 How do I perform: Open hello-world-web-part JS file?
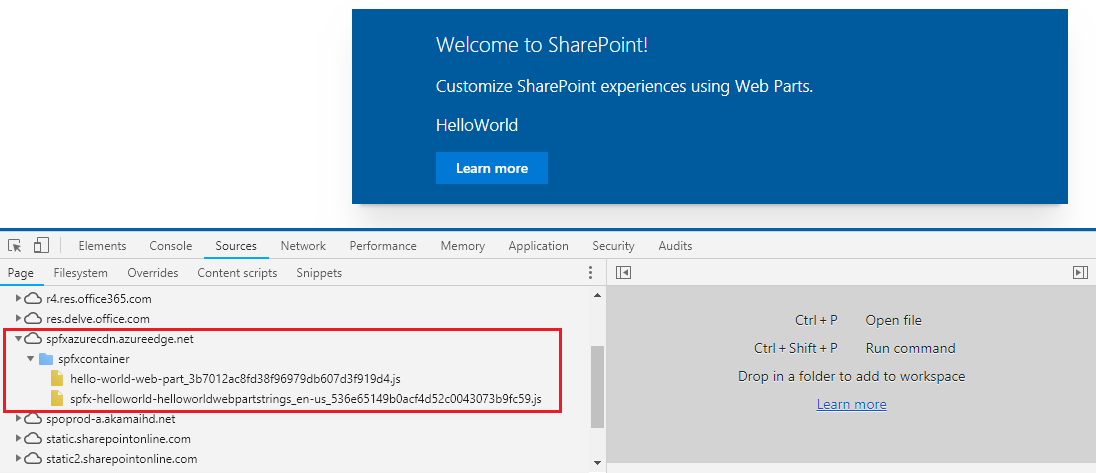tap(235, 379)
